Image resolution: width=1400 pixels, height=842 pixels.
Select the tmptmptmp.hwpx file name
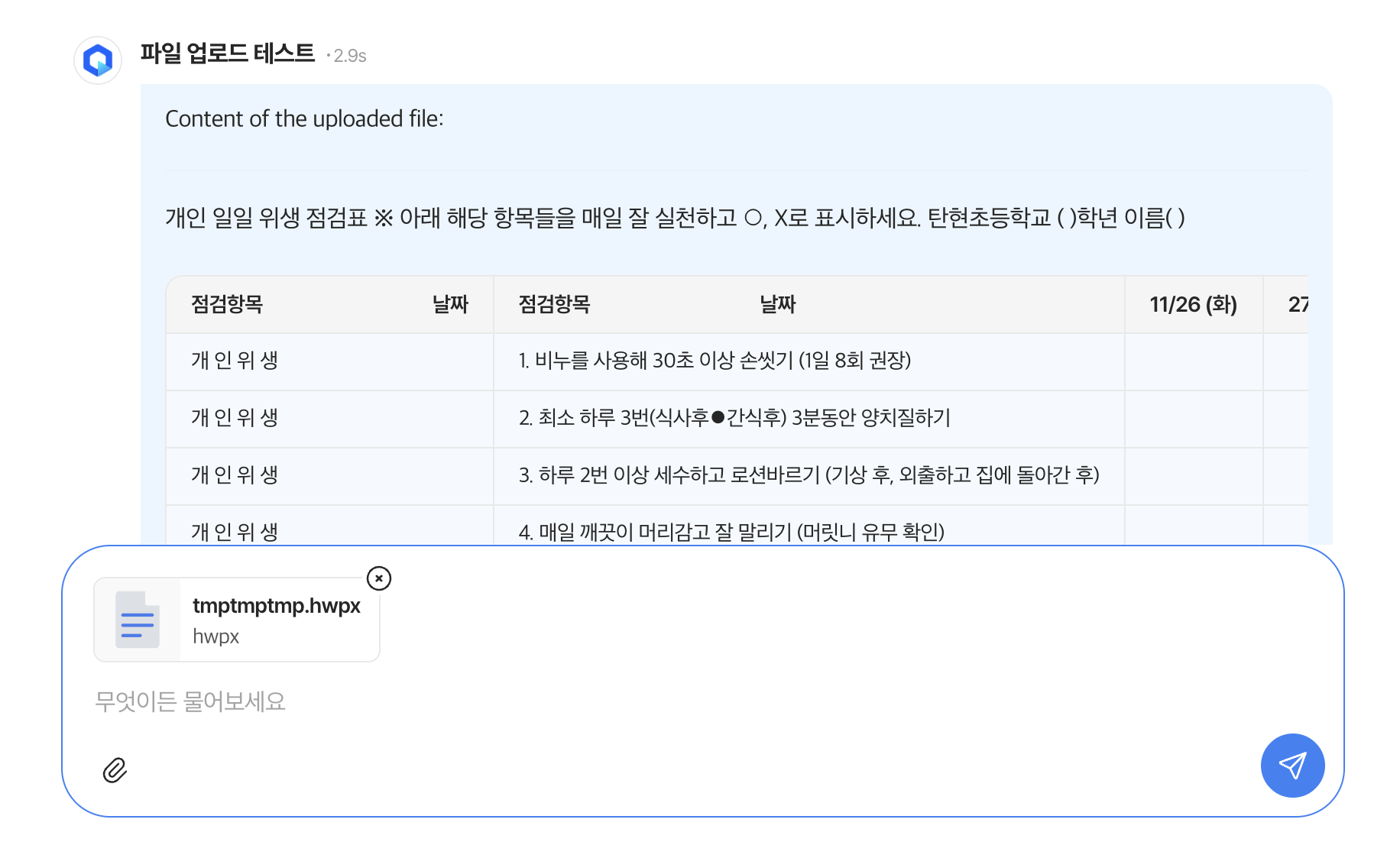point(276,606)
